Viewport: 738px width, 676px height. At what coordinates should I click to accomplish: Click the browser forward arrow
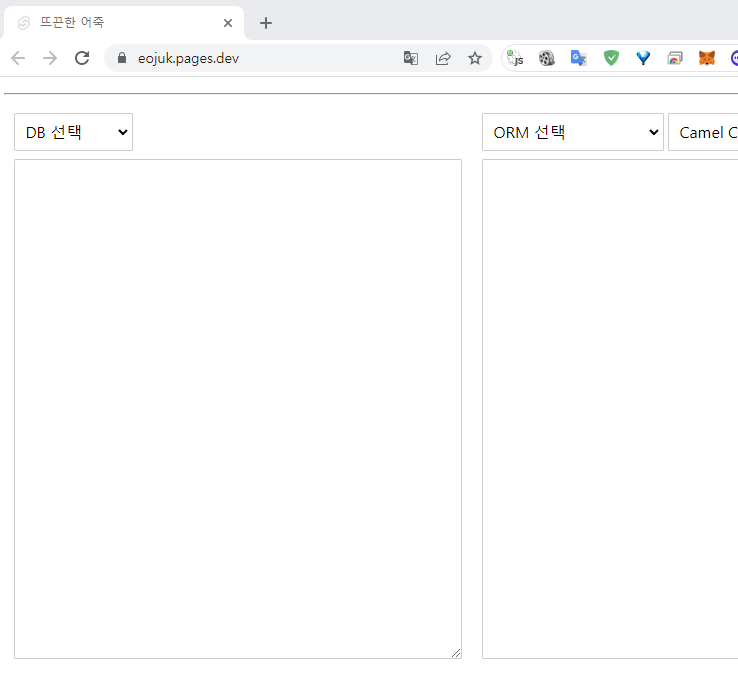click(50, 58)
